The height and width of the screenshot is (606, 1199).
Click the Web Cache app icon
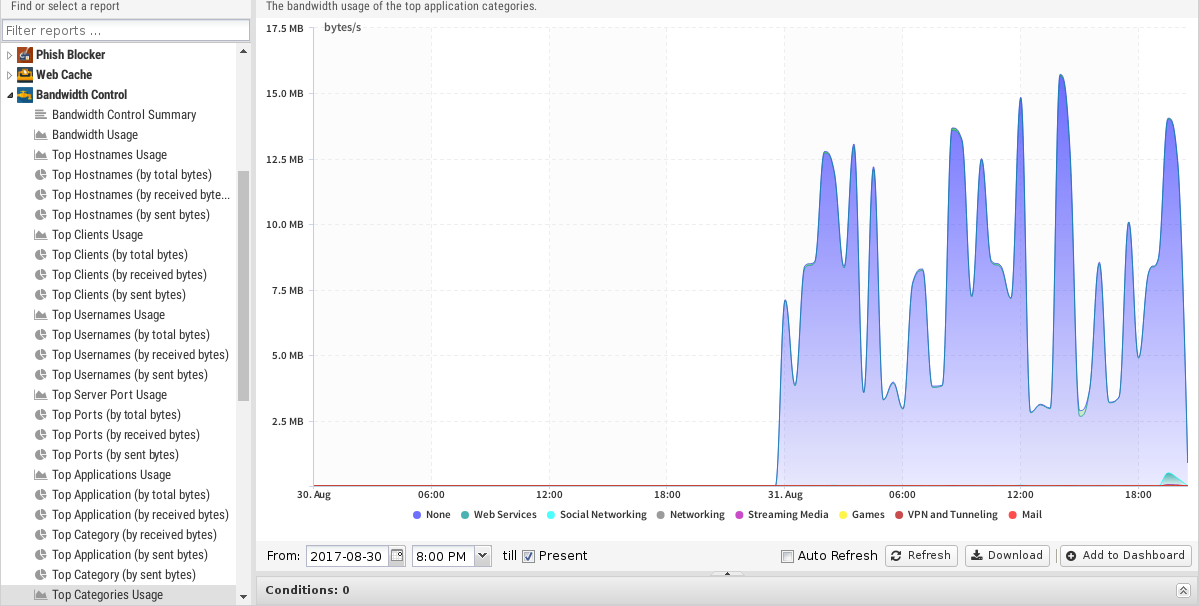click(x=25, y=75)
